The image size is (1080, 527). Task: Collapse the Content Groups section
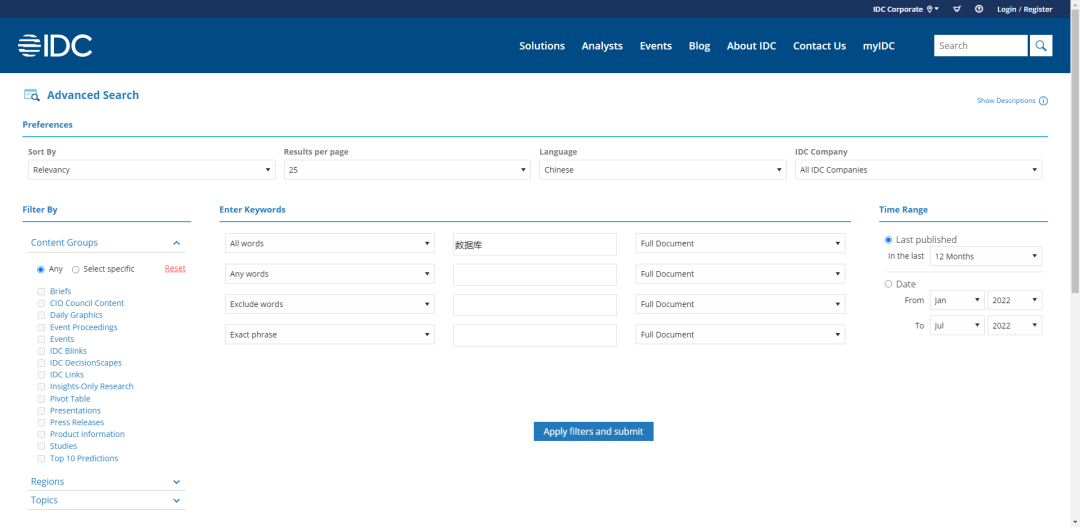[176, 242]
